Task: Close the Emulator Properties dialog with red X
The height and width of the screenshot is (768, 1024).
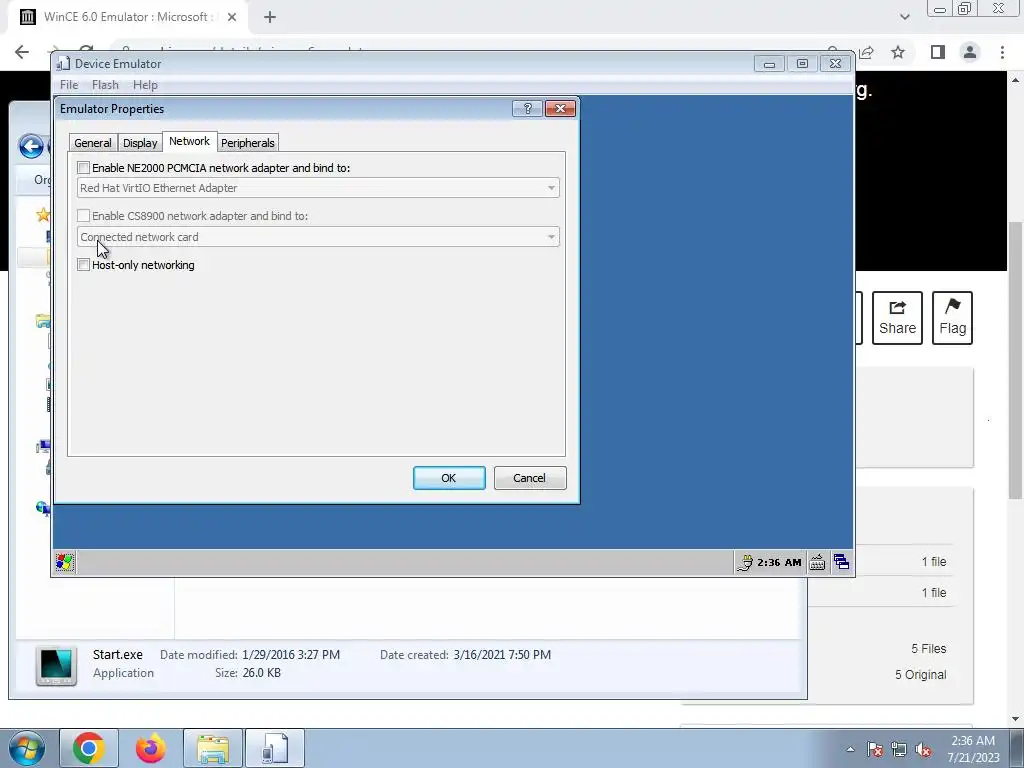Action: point(560,108)
